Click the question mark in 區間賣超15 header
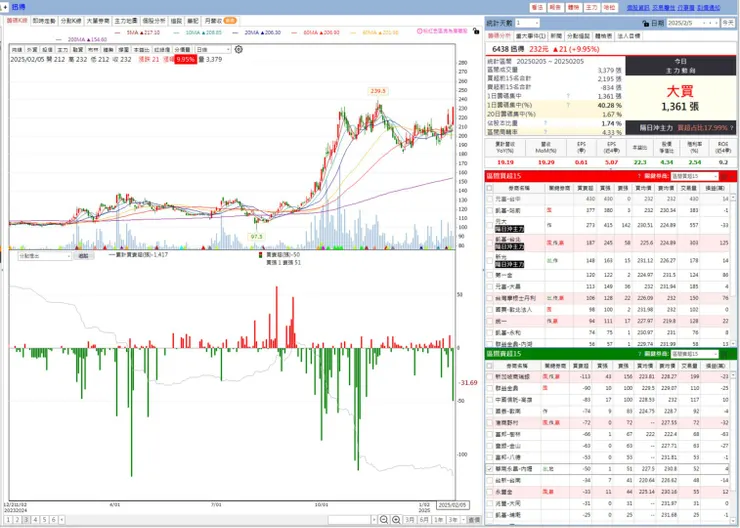 pyautogui.click(x=639, y=353)
